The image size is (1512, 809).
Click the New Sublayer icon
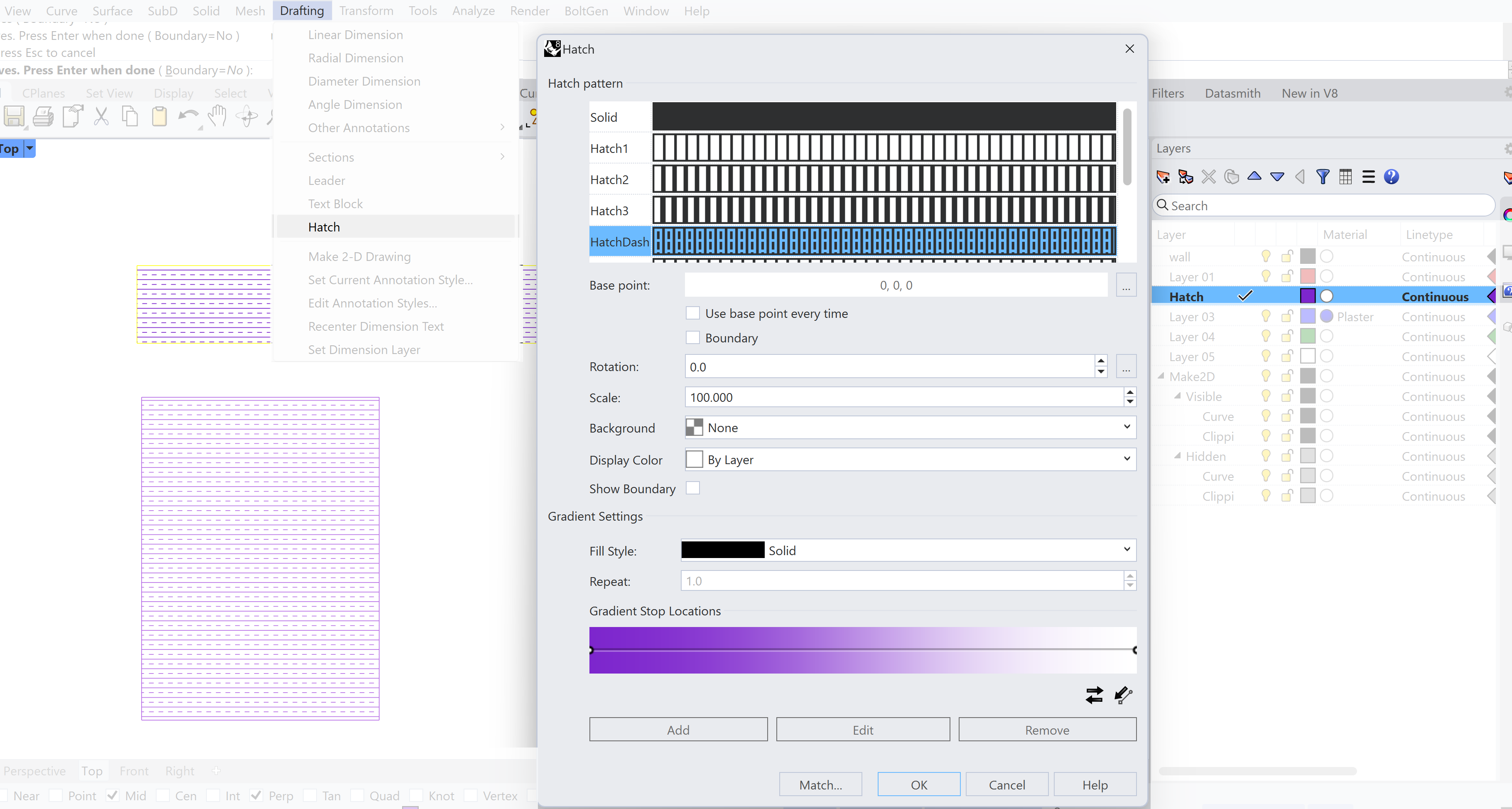(x=1186, y=177)
